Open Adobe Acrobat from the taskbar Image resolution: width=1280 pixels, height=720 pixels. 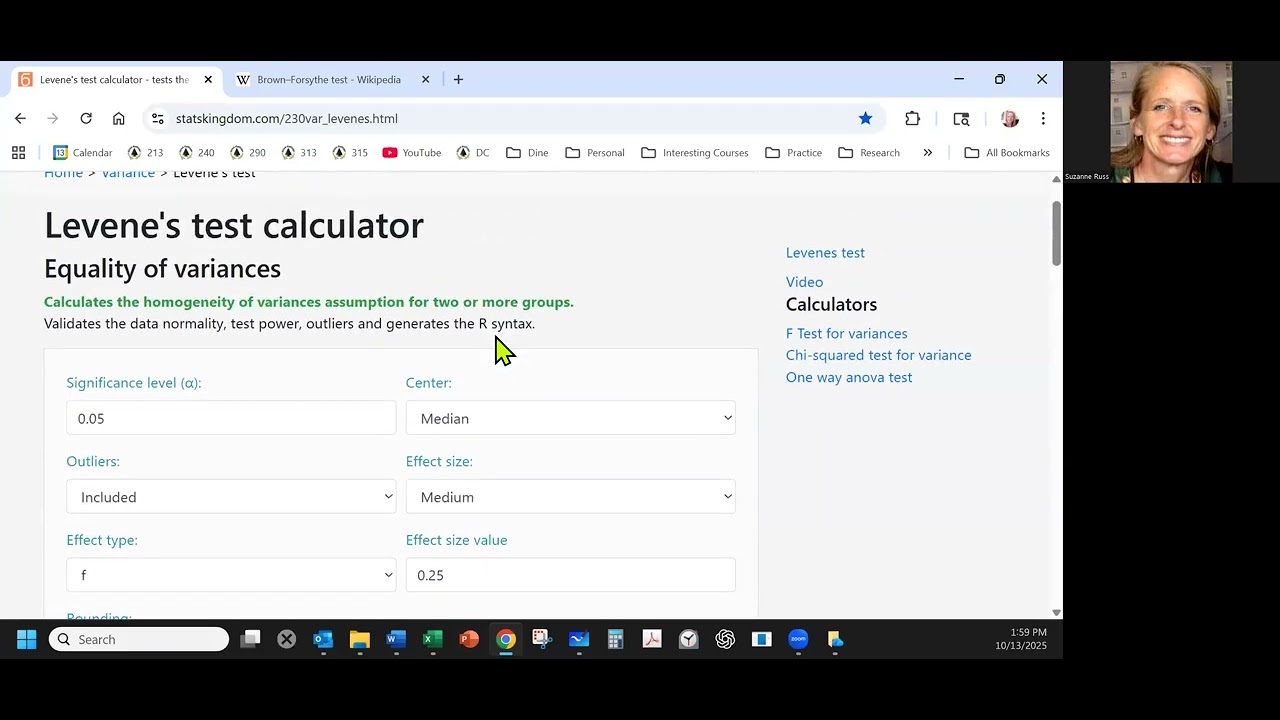point(652,639)
